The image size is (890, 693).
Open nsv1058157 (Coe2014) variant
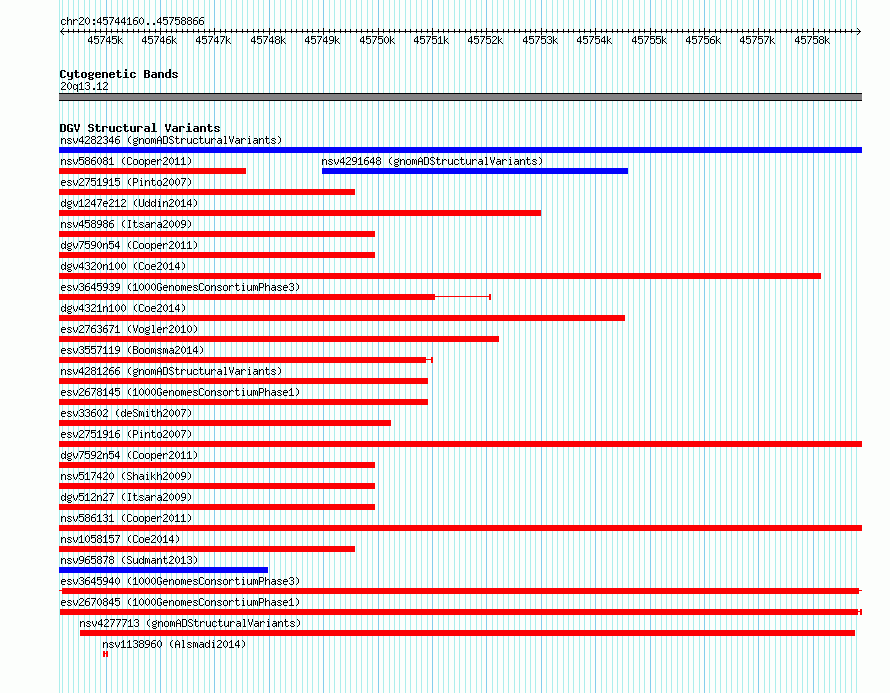120,539
